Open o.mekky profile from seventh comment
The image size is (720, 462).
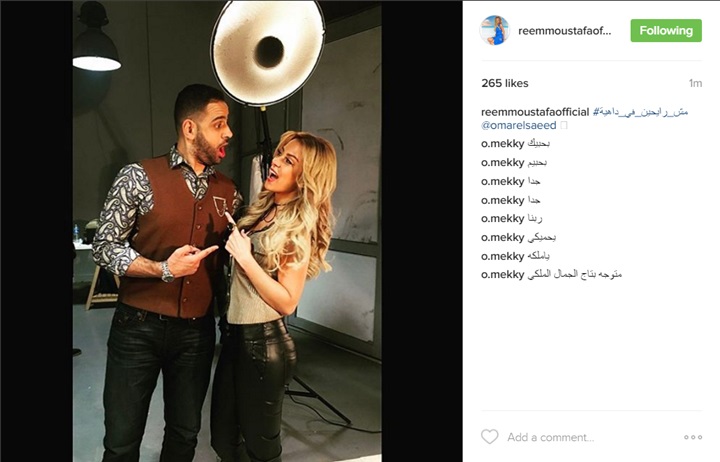pyautogui.click(x=502, y=256)
